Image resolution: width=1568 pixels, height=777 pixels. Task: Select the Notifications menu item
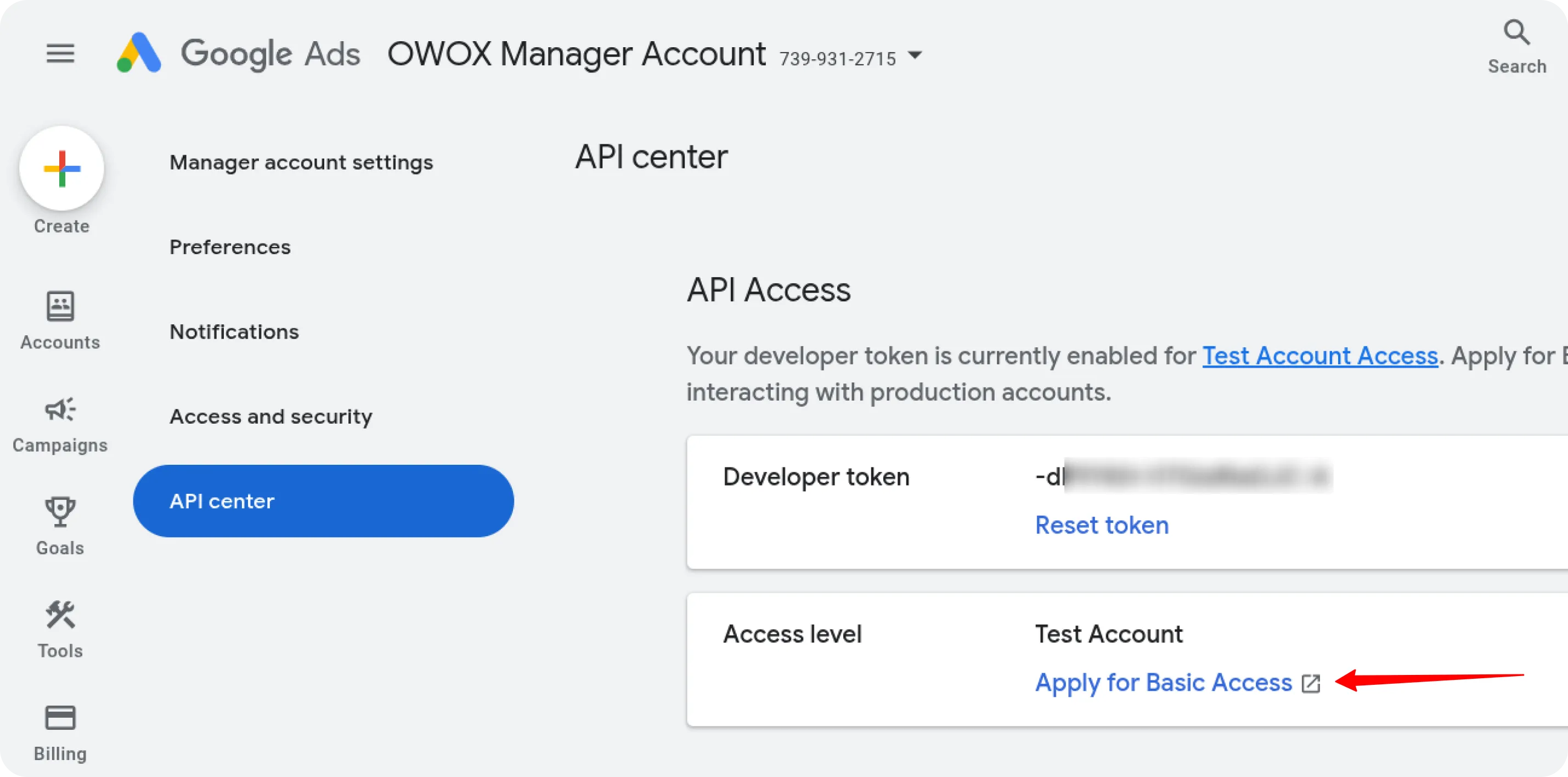coord(234,331)
